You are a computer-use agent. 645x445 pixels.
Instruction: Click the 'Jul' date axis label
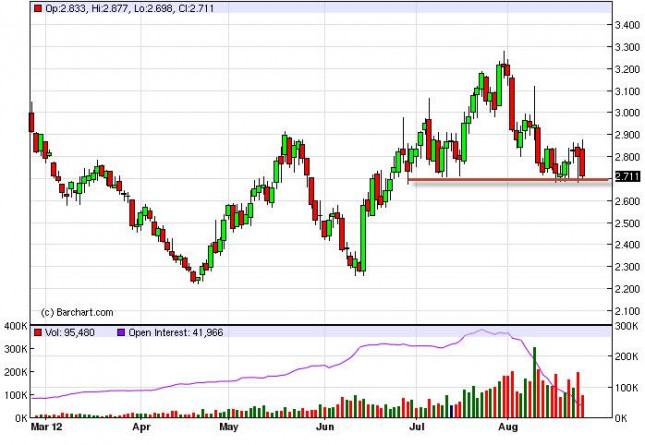pos(417,427)
